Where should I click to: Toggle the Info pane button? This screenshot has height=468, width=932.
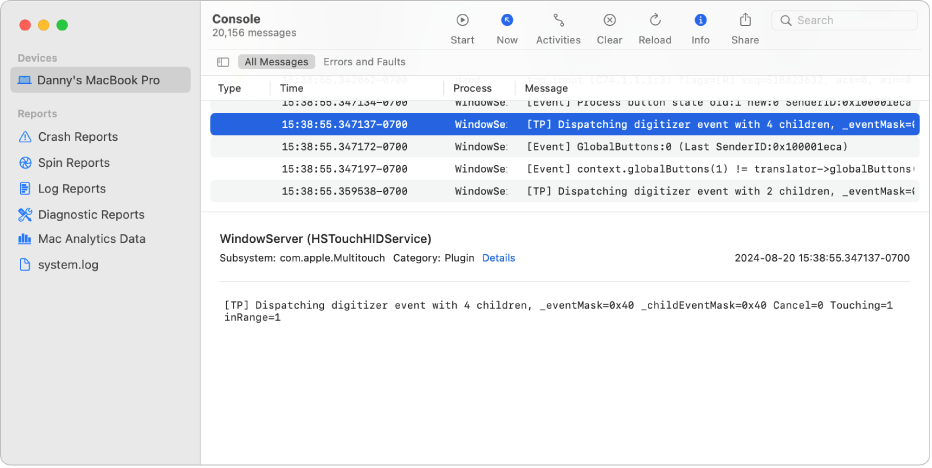coord(700,20)
